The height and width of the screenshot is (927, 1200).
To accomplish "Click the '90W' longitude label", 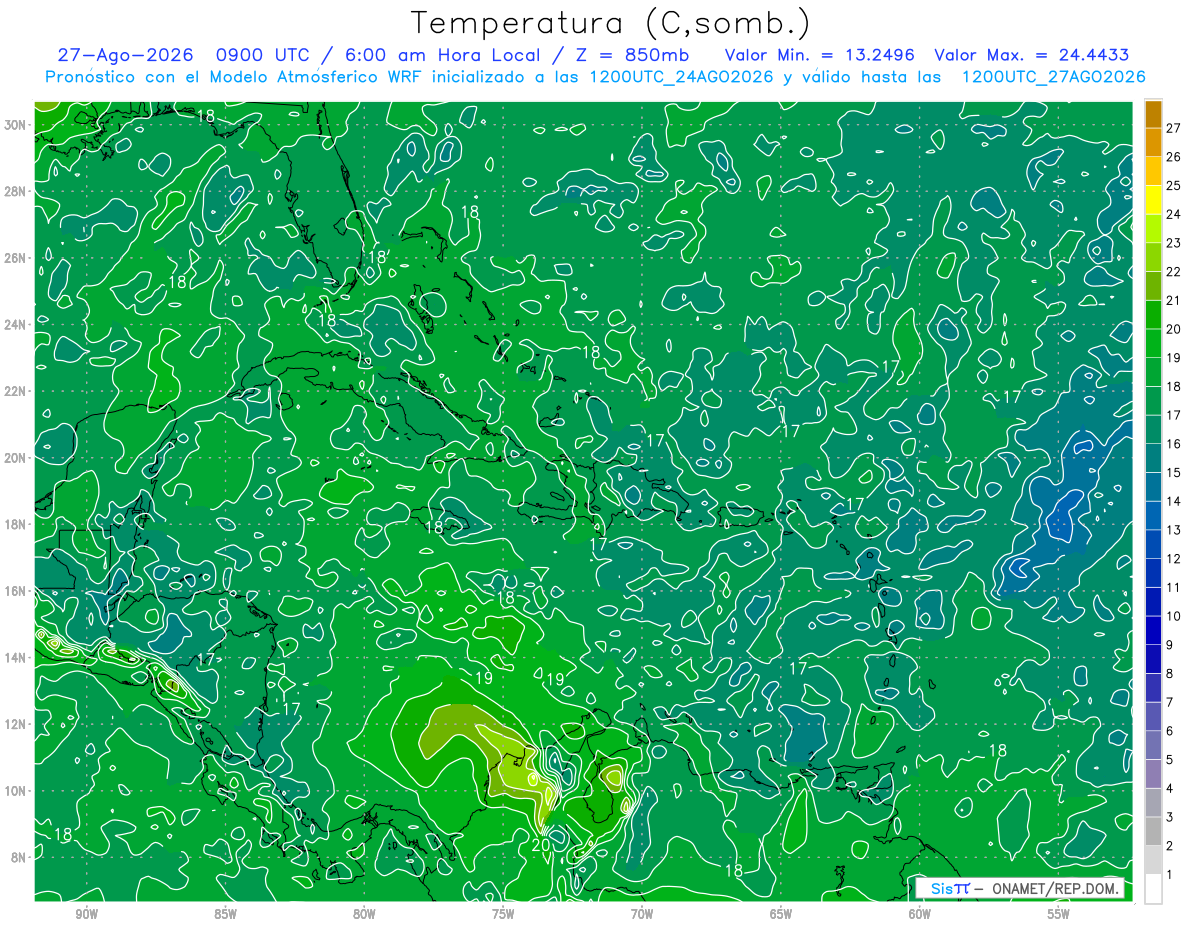I will 87,914.
